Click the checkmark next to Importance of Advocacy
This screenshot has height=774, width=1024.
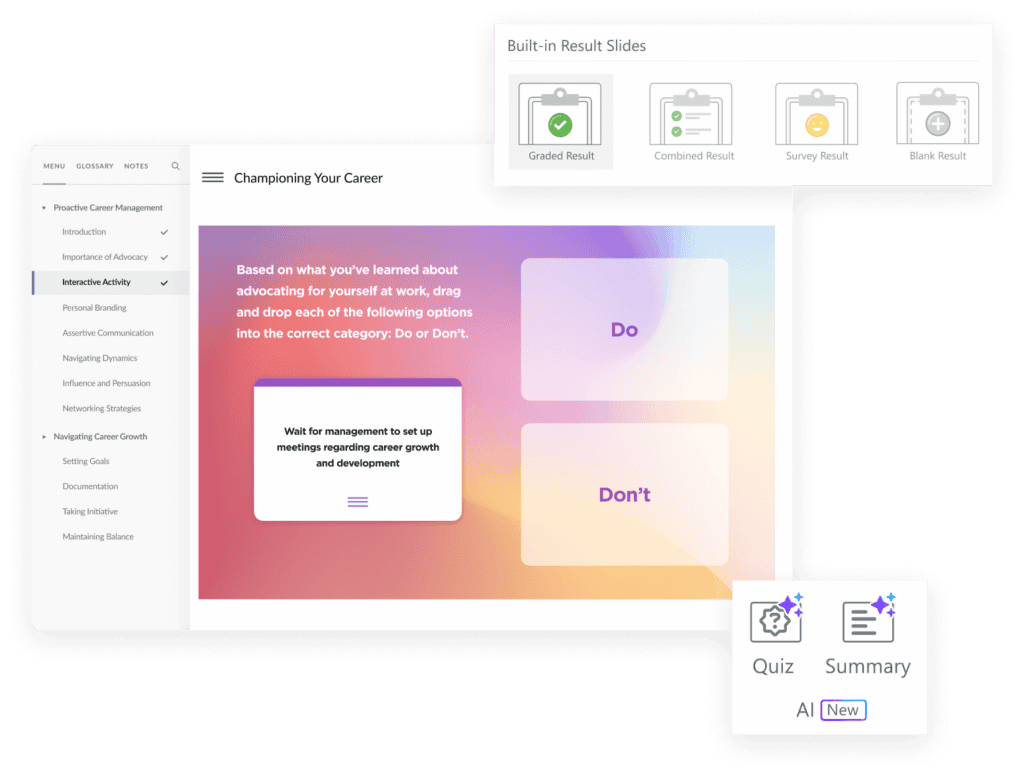click(x=165, y=257)
